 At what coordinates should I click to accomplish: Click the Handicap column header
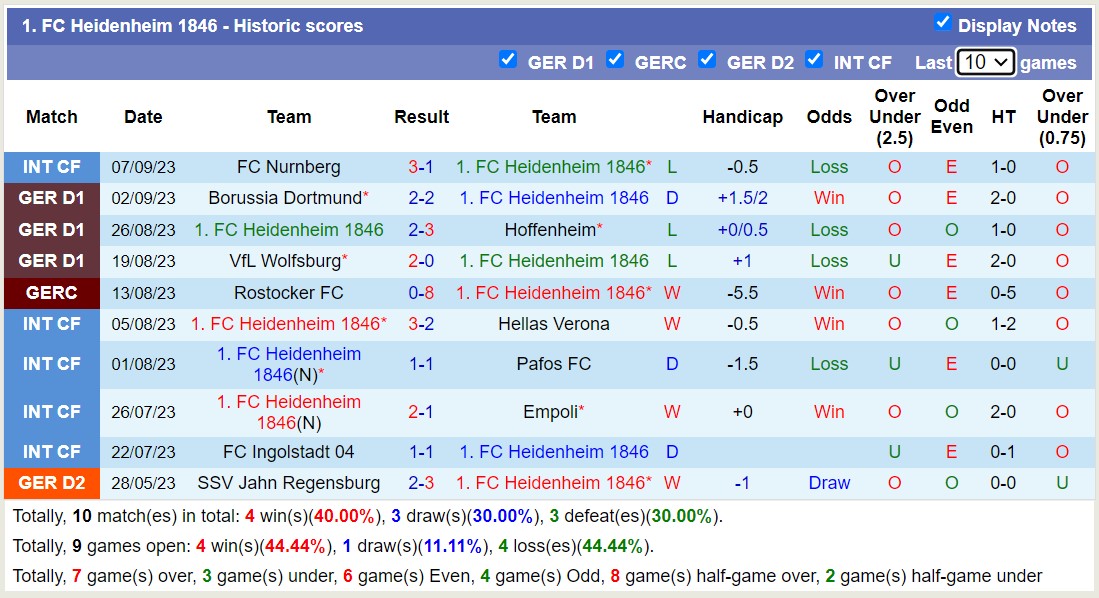pos(743,117)
